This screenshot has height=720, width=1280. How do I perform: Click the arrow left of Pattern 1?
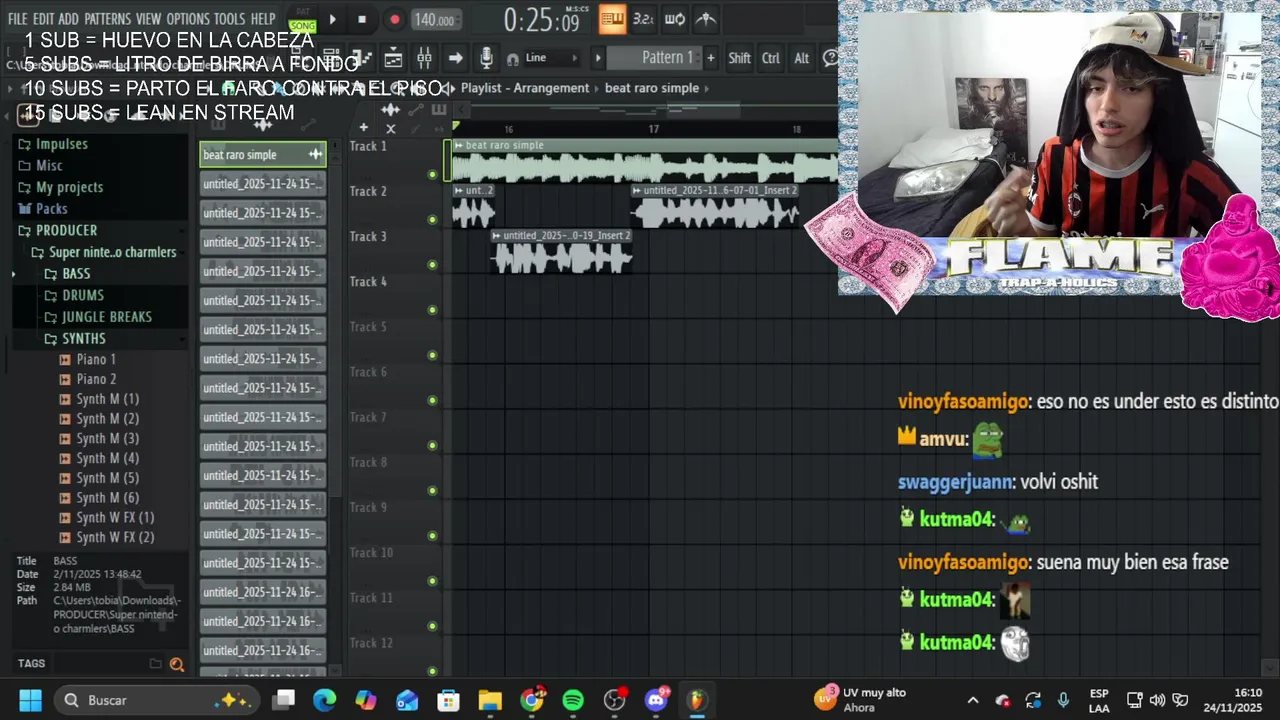coord(598,58)
